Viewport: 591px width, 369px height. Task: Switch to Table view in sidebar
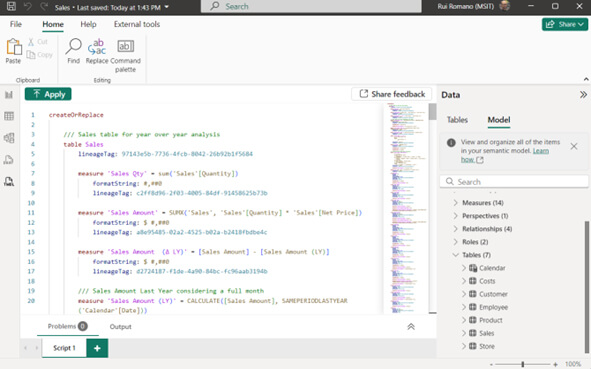(x=9, y=116)
